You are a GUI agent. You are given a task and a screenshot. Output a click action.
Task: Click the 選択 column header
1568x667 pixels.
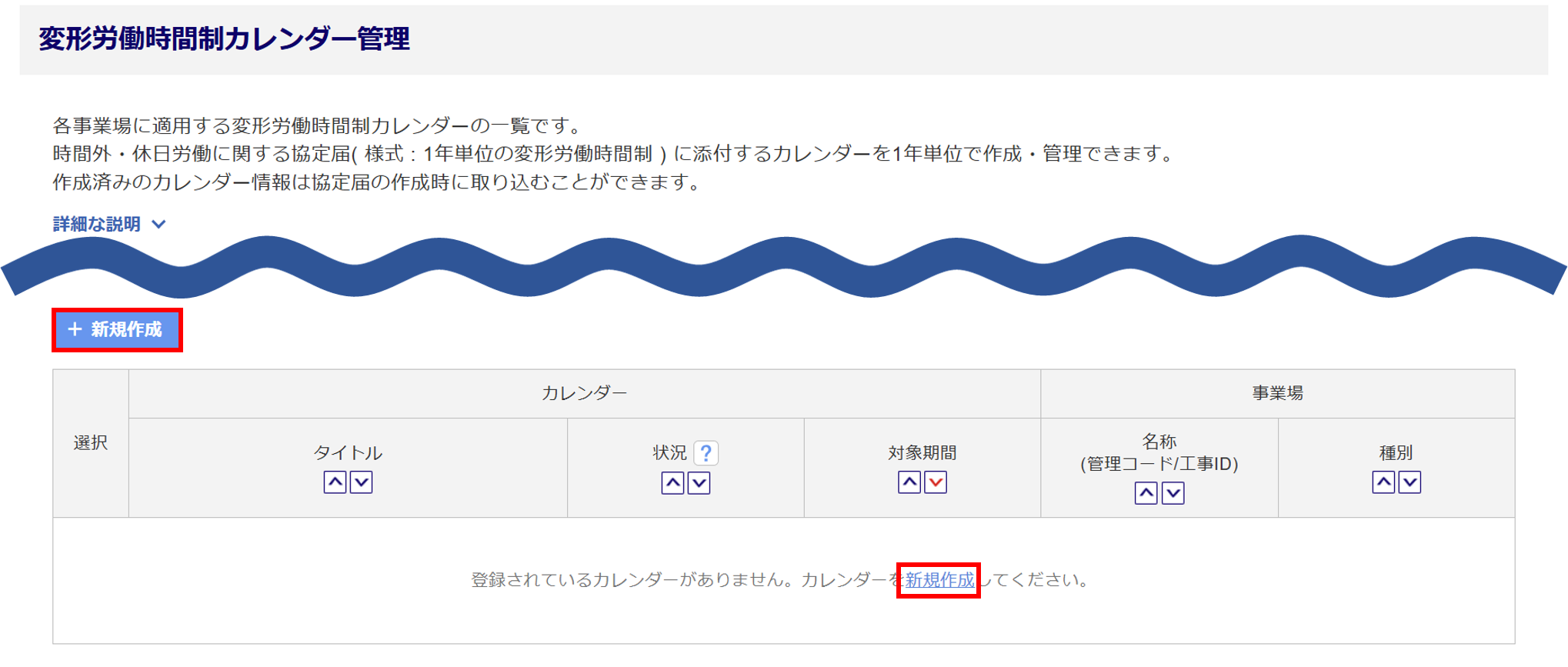click(91, 443)
